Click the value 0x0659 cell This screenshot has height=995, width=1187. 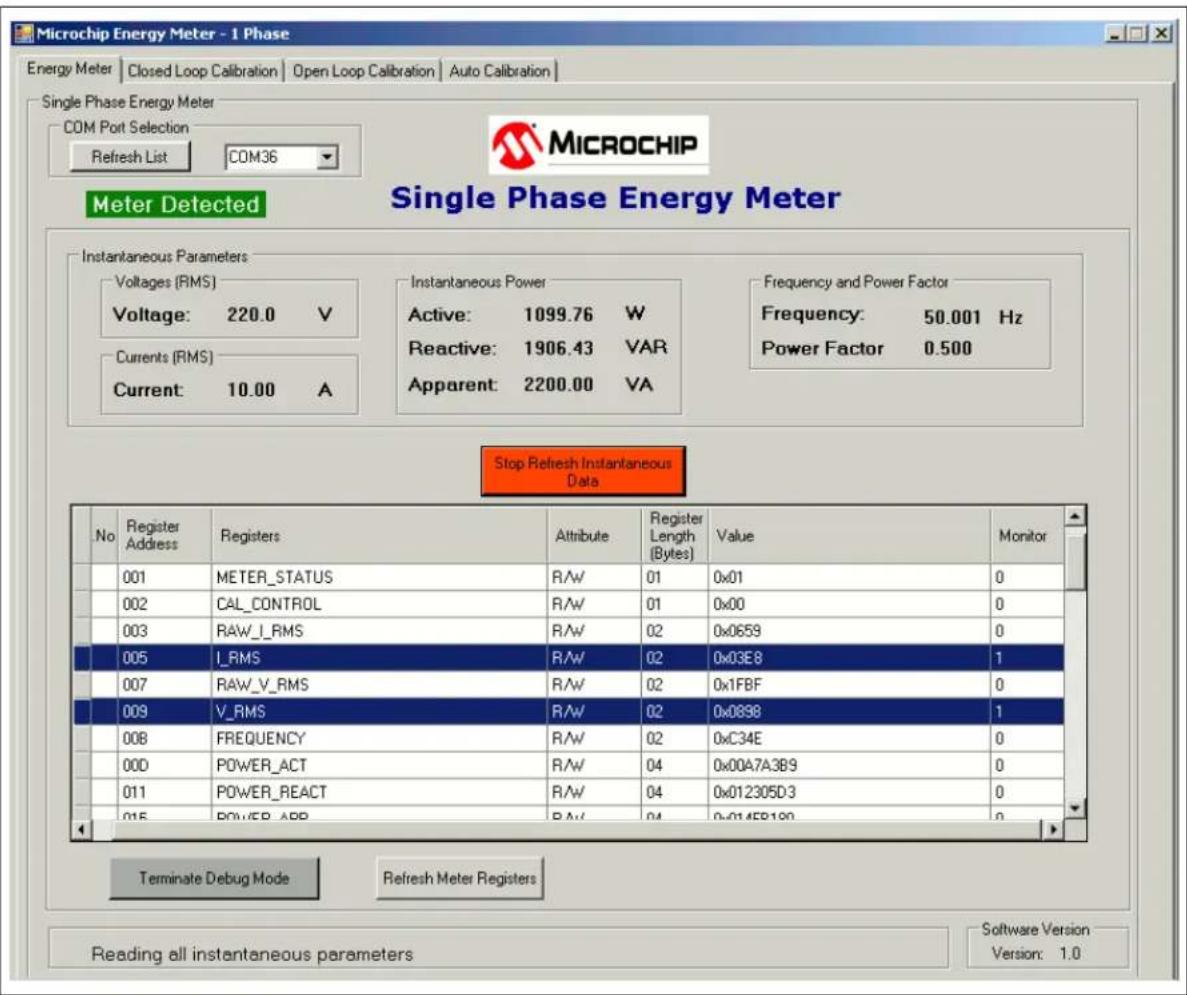point(849,631)
